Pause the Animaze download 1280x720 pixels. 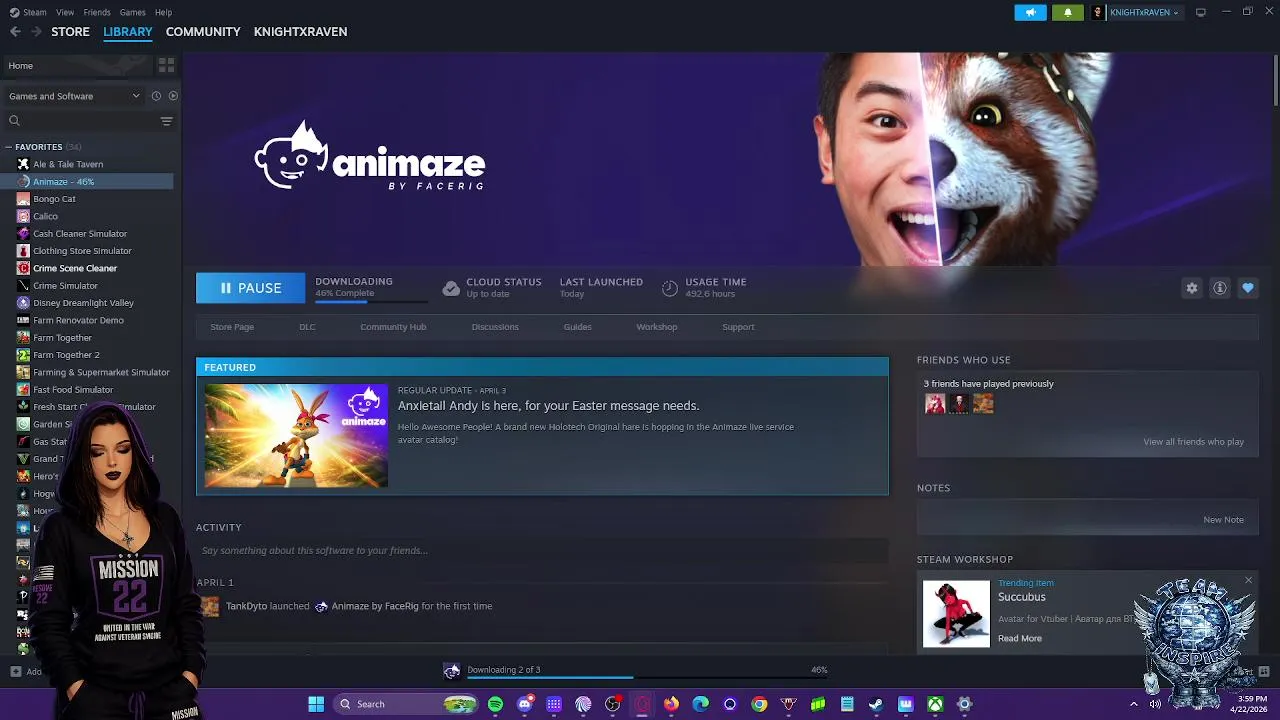click(250, 288)
